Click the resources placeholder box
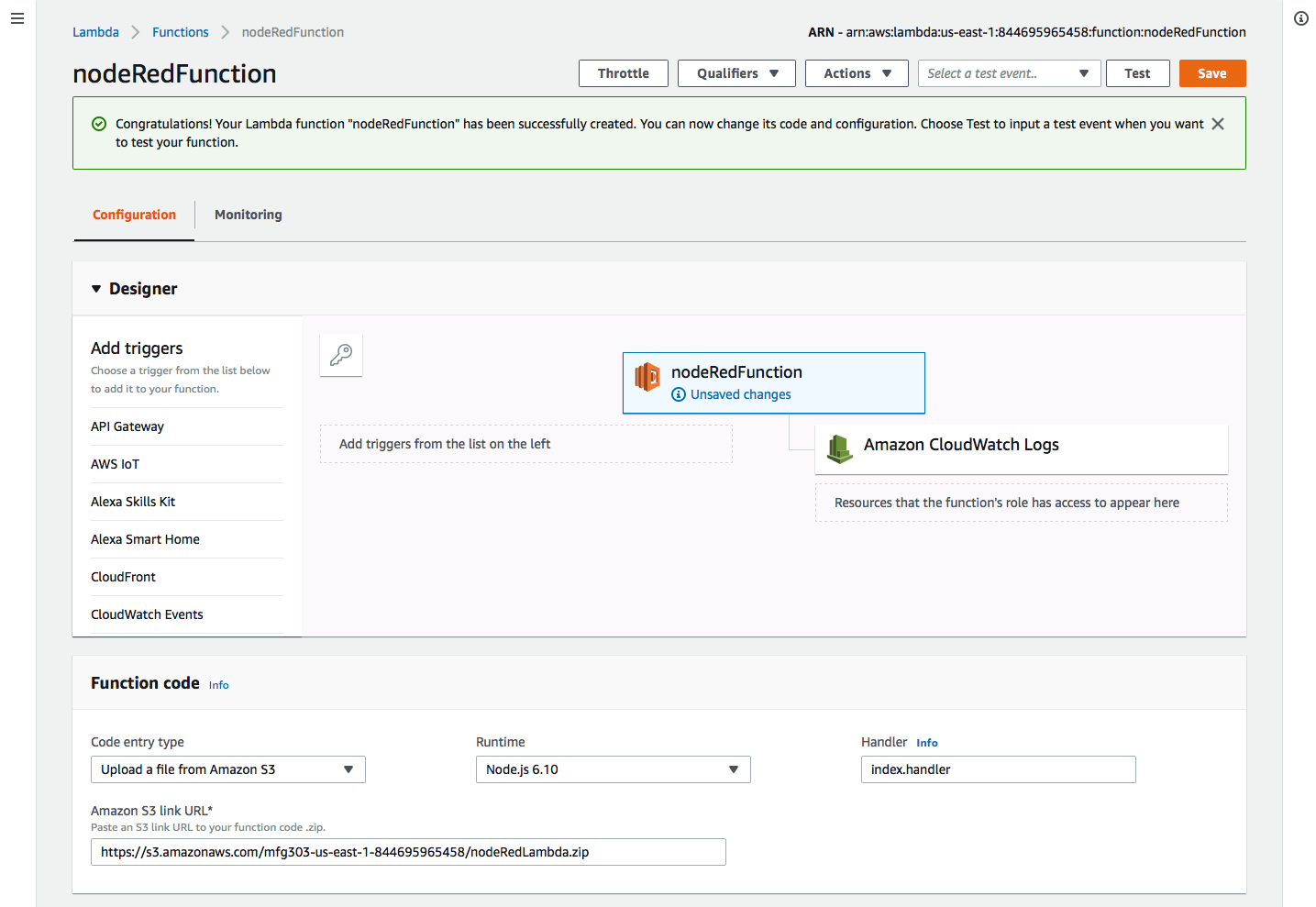1316x907 pixels. pos(1022,503)
